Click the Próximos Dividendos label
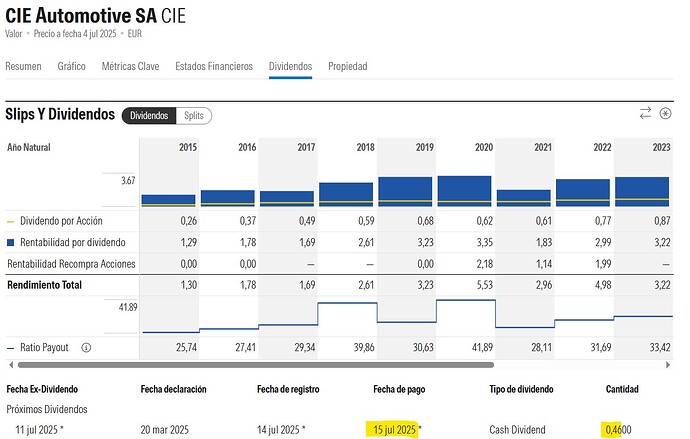The width and height of the screenshot is (690, 439). pos(47,410)
